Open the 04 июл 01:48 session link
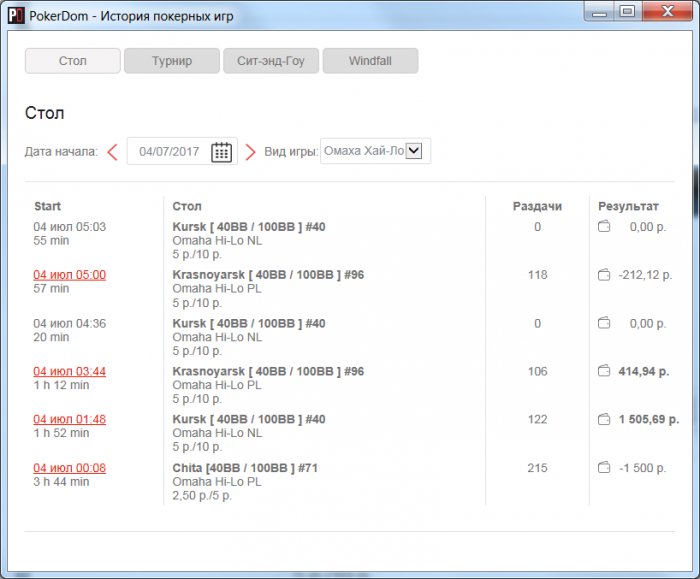The height and width of the screenshot is (579, 700). [x=70, y=419]
